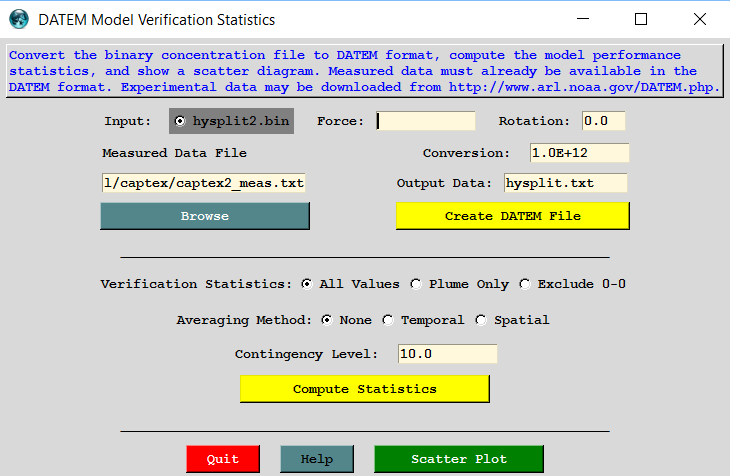Choose Spatial averaging method
Viewport: 730px width, 476px height.
click(481, 320)
